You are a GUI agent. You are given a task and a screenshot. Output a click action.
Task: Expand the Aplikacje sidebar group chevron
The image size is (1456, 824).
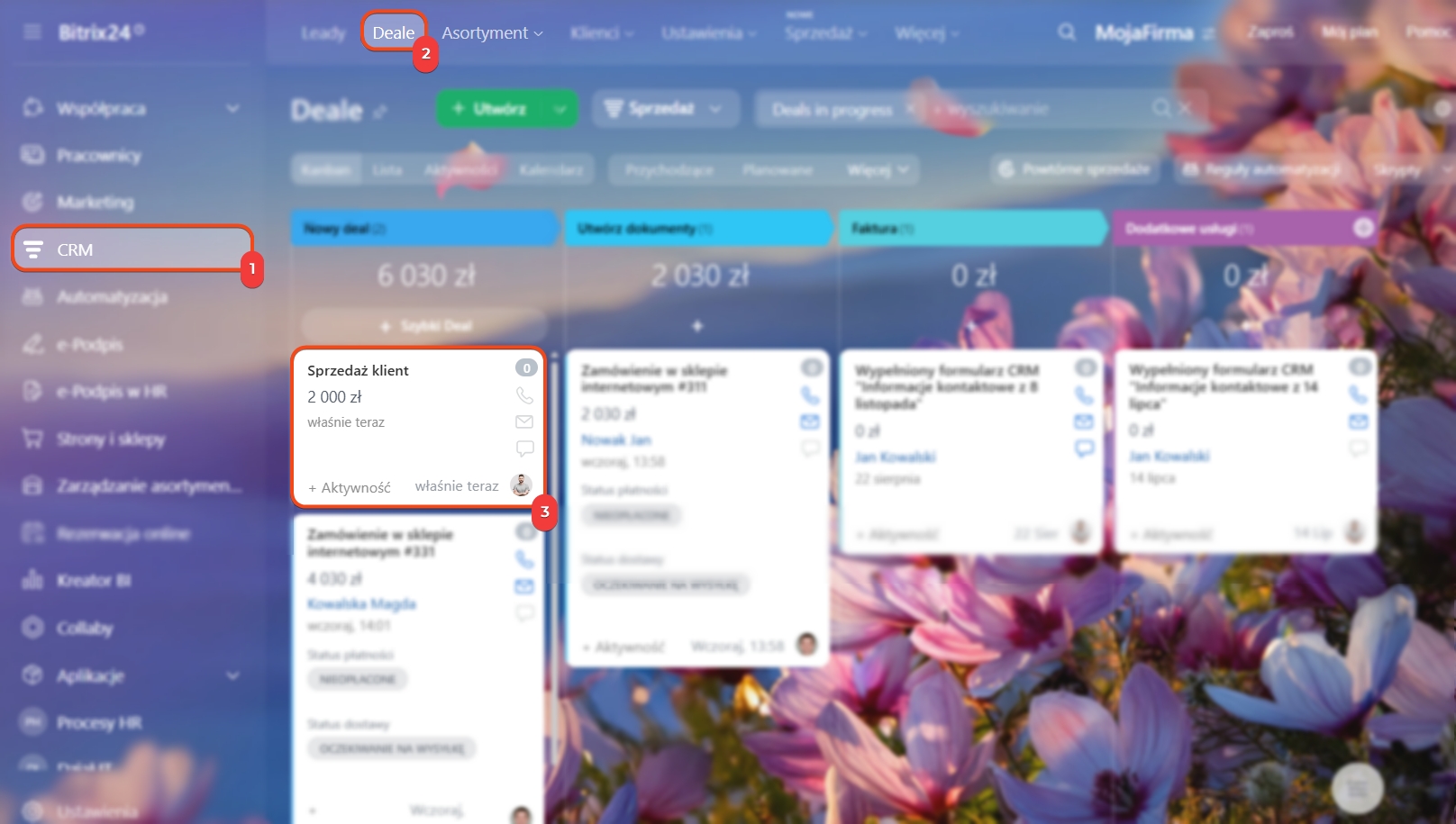click(x=233, y=675)
